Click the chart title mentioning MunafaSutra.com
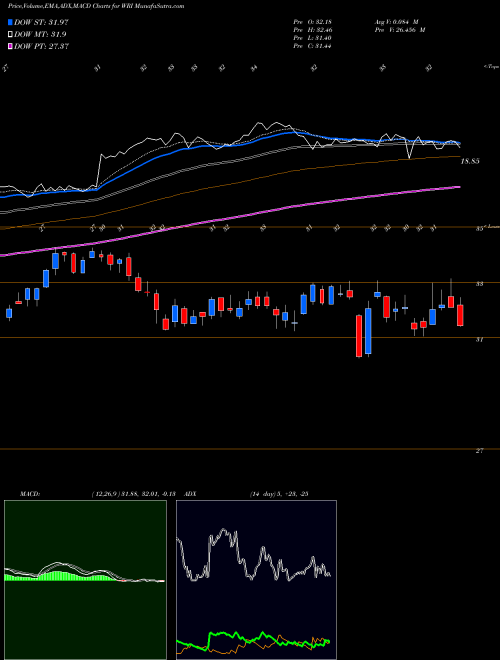 tap(96, 7)
